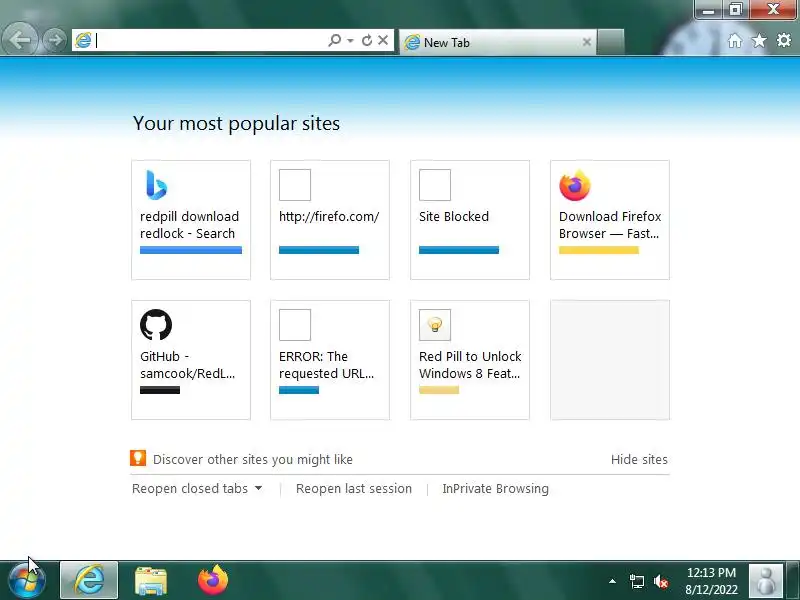This screenshot has width=800, height=600.
Task: Open Favorites star icon
Action: click(x=760, y=40)
